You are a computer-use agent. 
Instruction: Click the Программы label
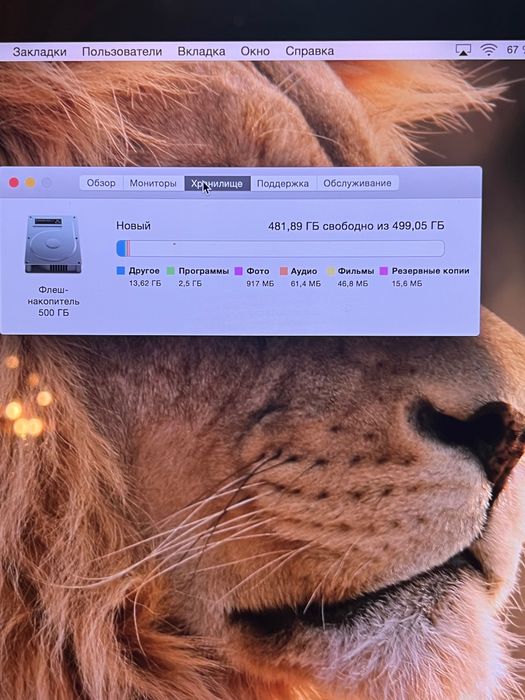click(204, 271)
